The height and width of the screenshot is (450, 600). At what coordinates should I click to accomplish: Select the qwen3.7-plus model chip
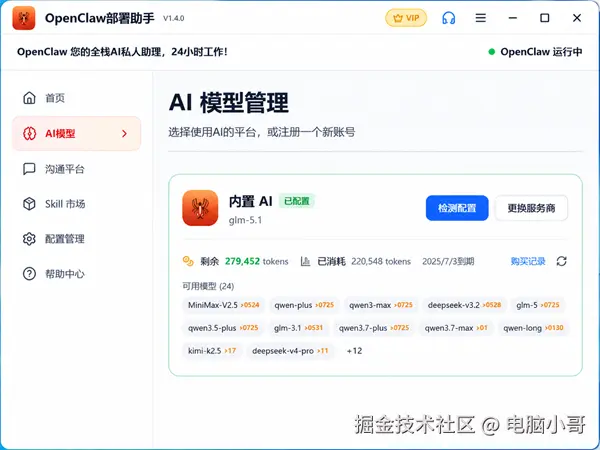tap(374, 328)
